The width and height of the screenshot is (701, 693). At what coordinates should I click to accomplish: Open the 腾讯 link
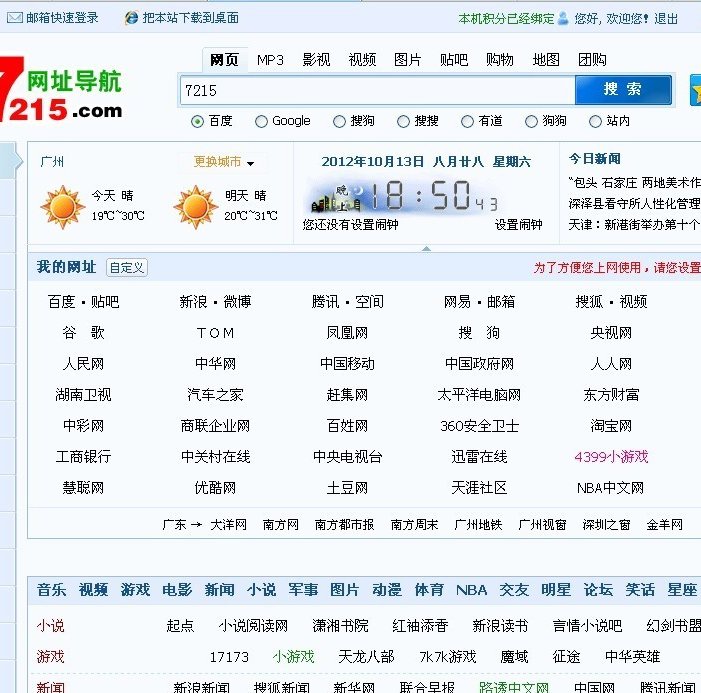pyautogui.click(x=325, y=302)
